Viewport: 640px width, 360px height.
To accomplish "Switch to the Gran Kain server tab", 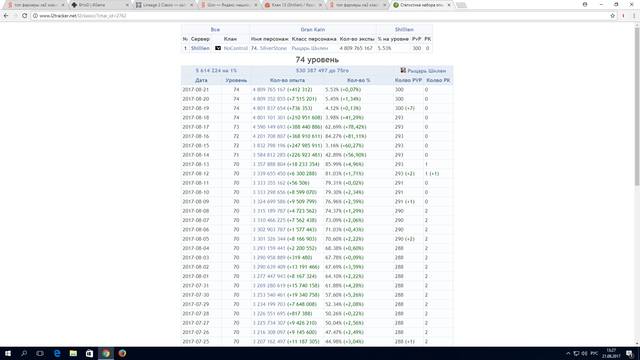I will [313, 30].
